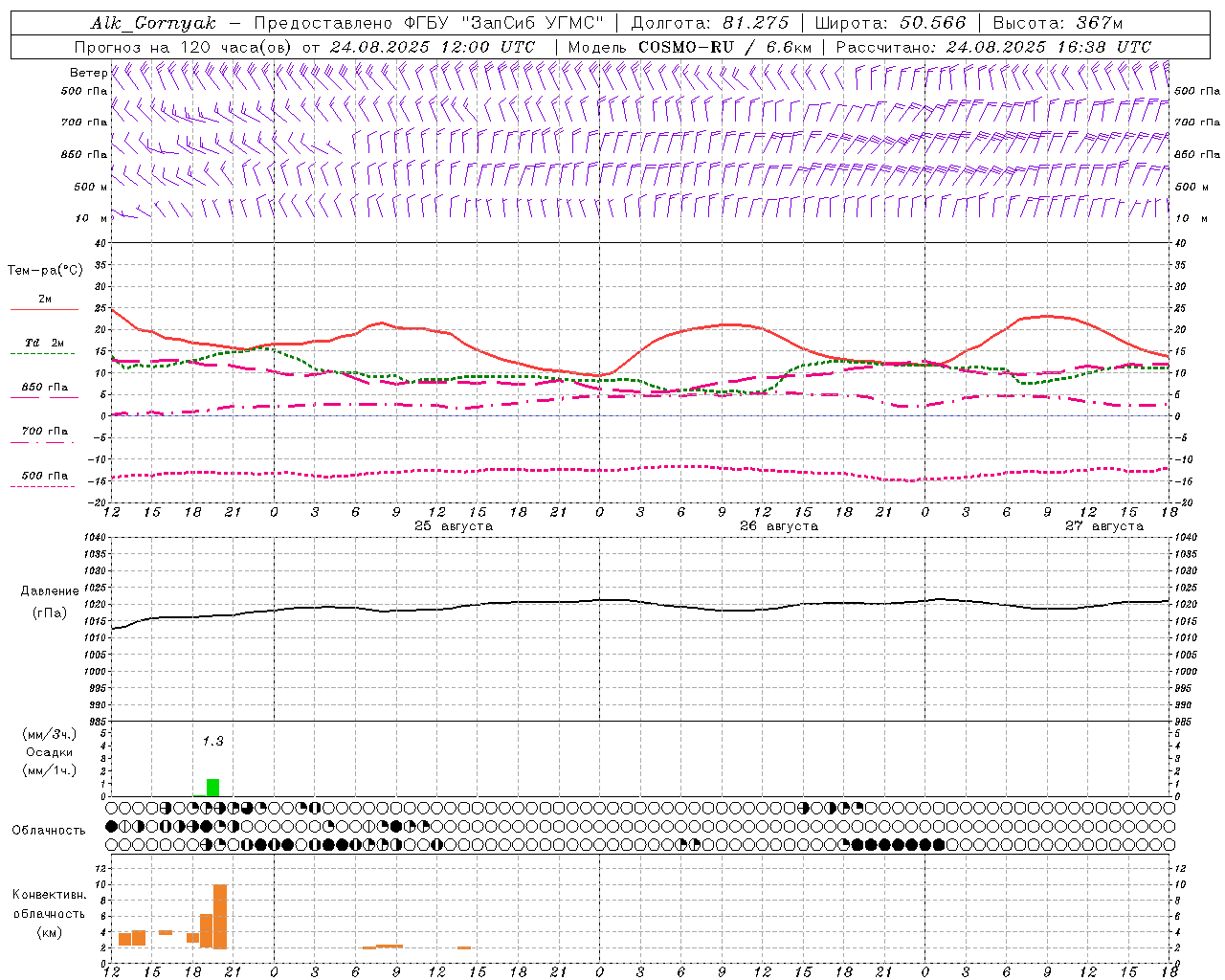This screenshot has width=1225, height=980.
Task: Click the latitude value Широта: 50.566
Action: 890,23
